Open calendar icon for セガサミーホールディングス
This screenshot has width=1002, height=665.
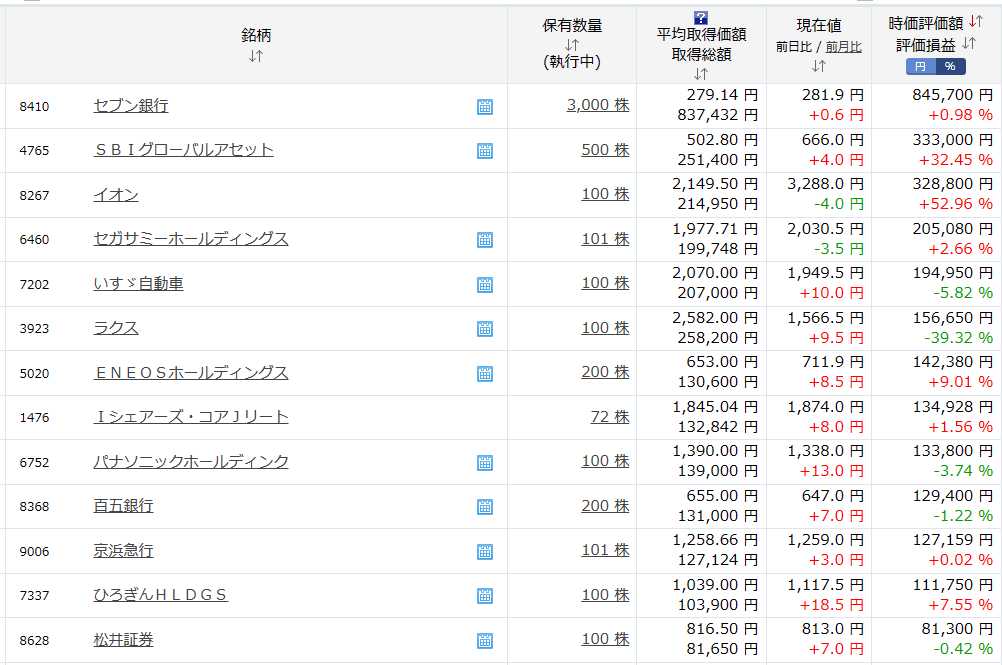(485, 240)
